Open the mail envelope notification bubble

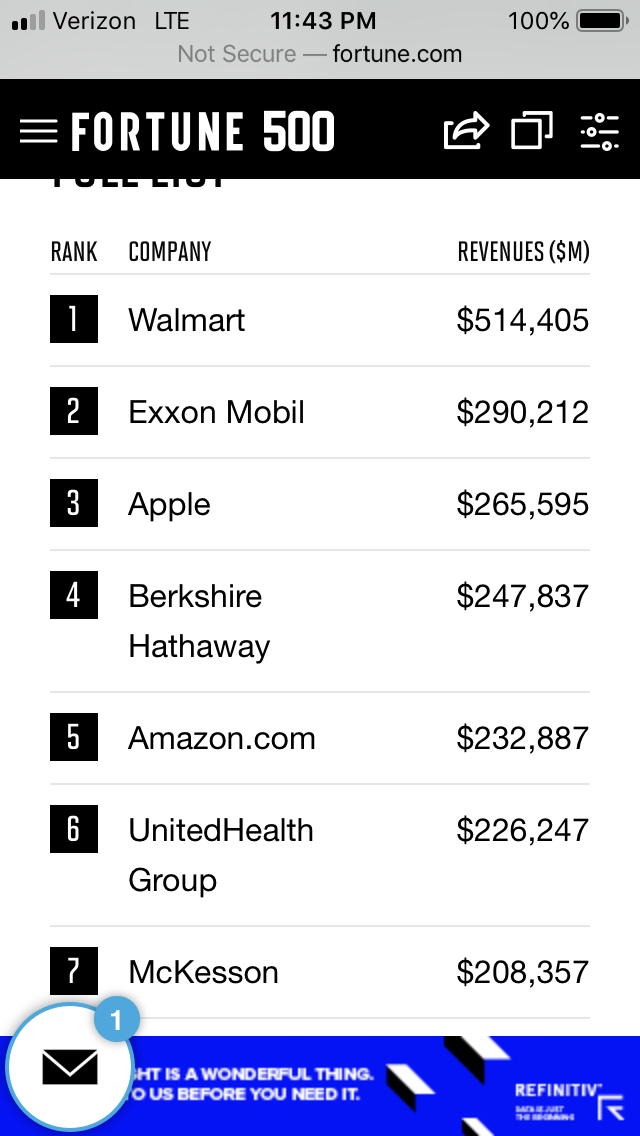pyautogui.click(x=70, y=1068)
